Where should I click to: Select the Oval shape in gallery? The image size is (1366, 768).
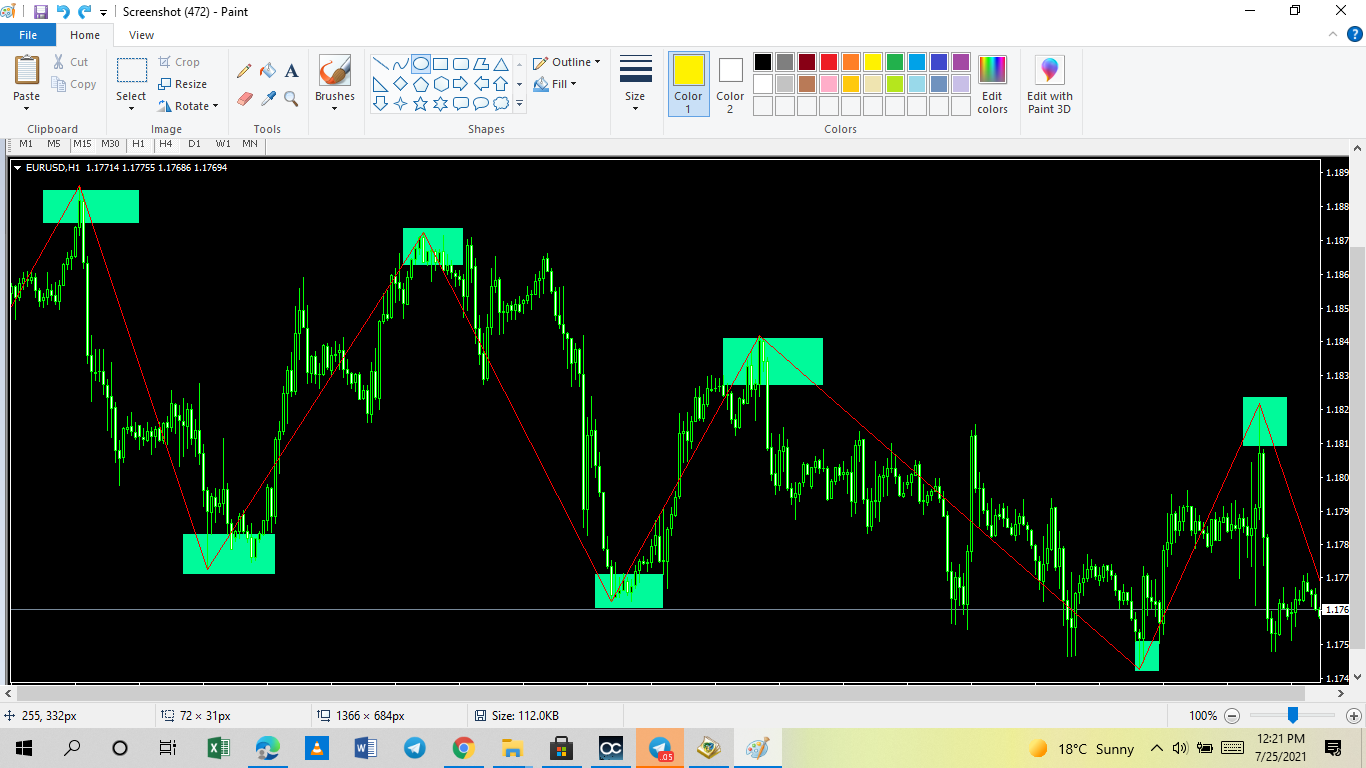pos(420,64)
